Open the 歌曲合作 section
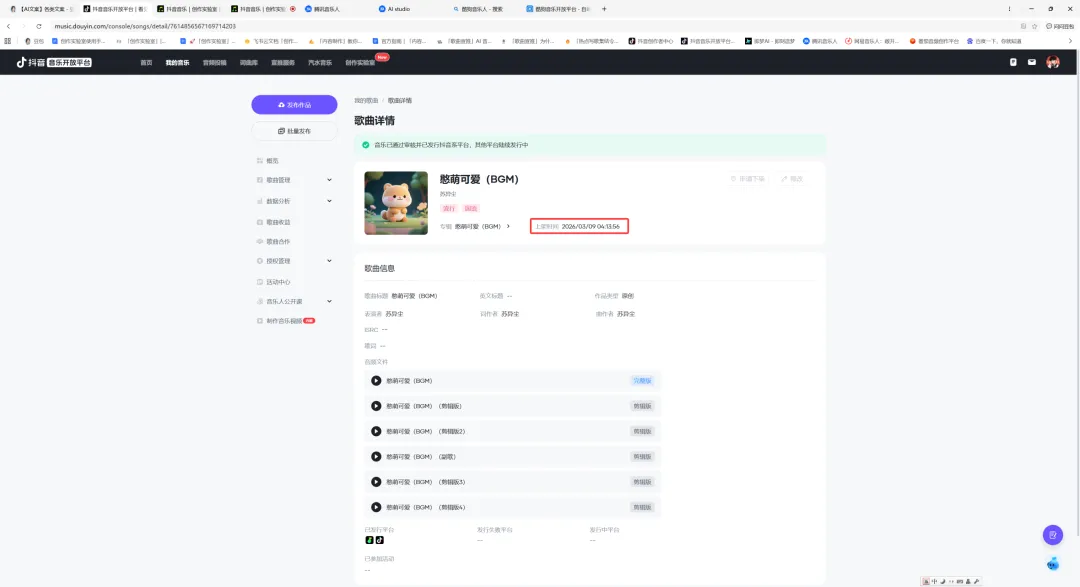 [x=276, y=241]
